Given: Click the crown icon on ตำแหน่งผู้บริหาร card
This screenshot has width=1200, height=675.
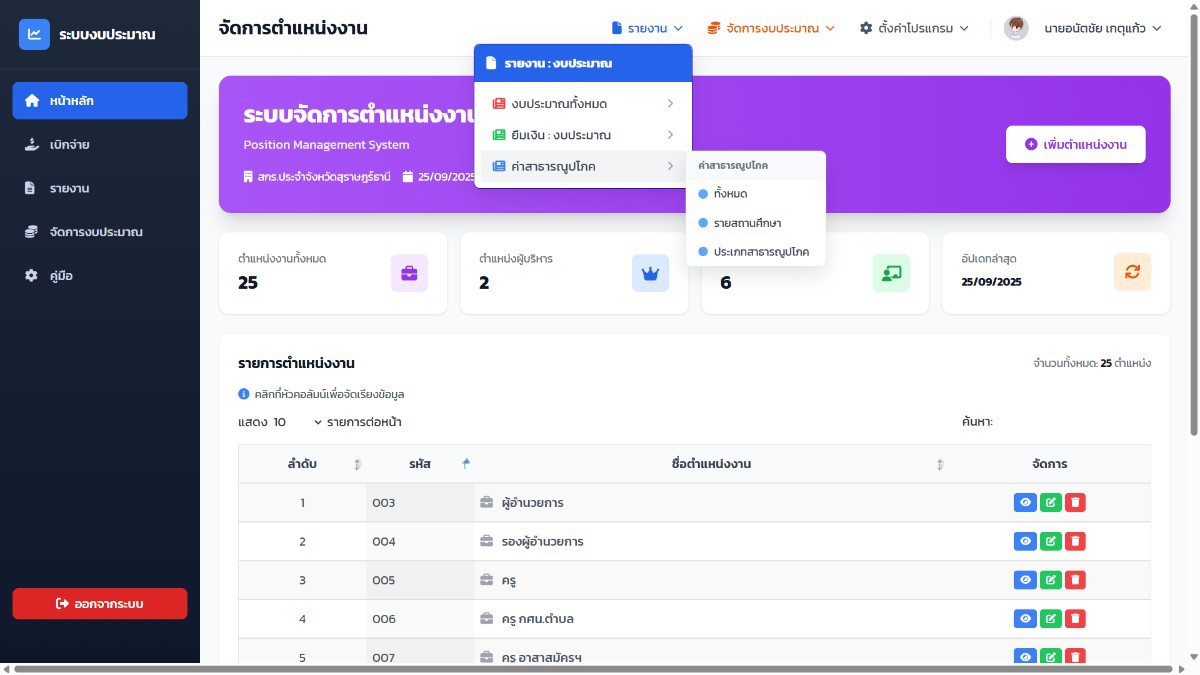Looking at the screenshot, I should click(650, 273).
